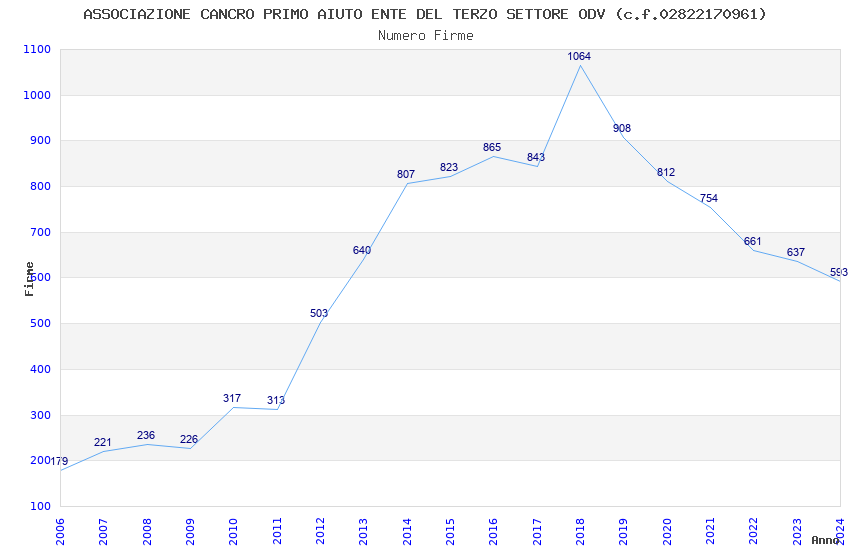This screenshot has height=550, width=850.
Task: Click the y-axis tick 100
Action: tap(40, 506)
